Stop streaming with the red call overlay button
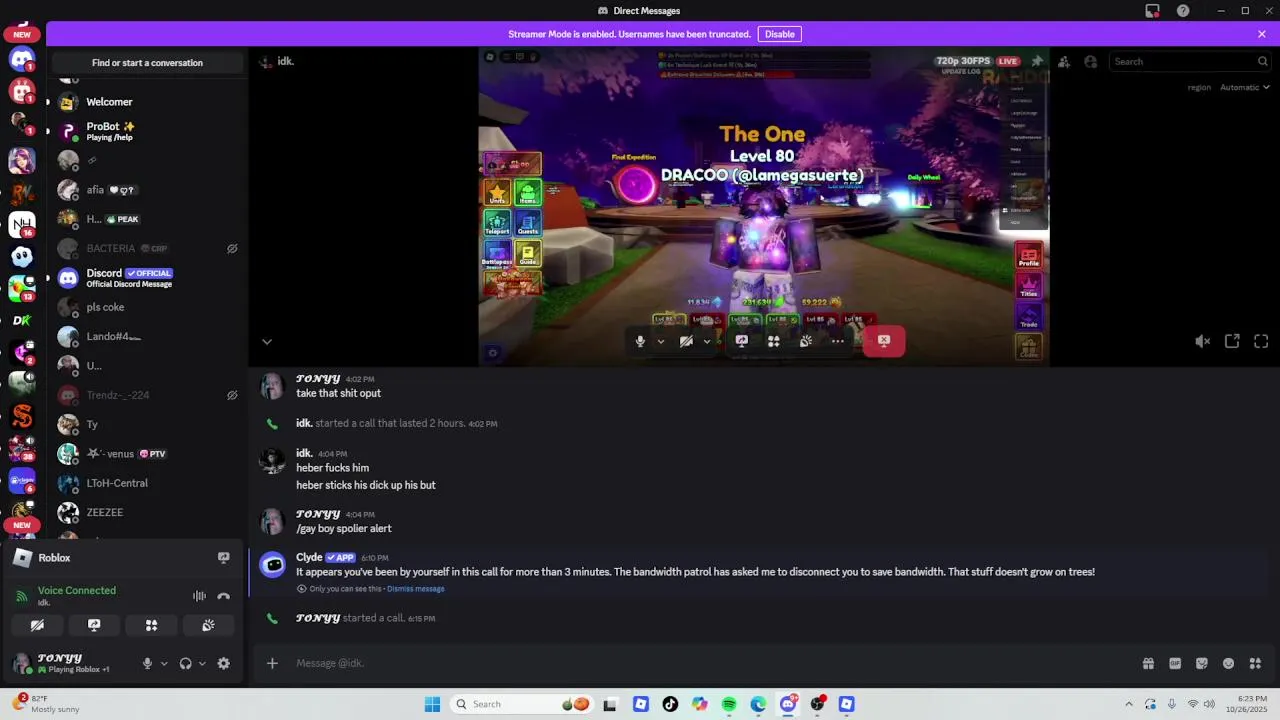The width and height of the screenshot is (1280, 720). pyautogui.click(x=884, y=341)
